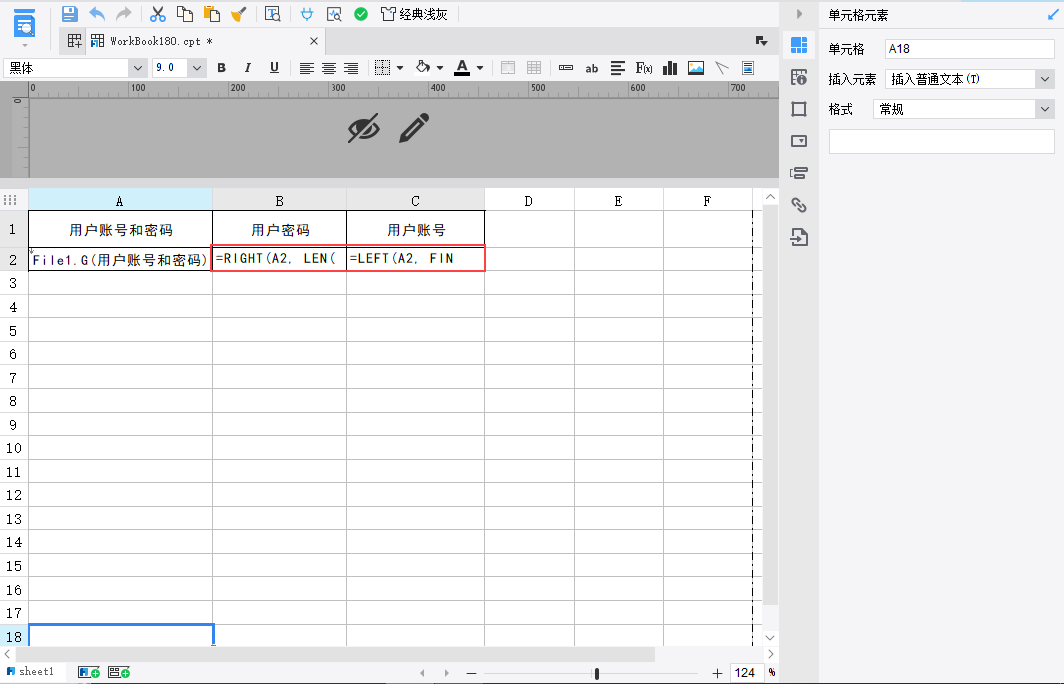Create a new workbook tab with grid-plus icon
Screen dimensions: 1064x684
(75, 41)
